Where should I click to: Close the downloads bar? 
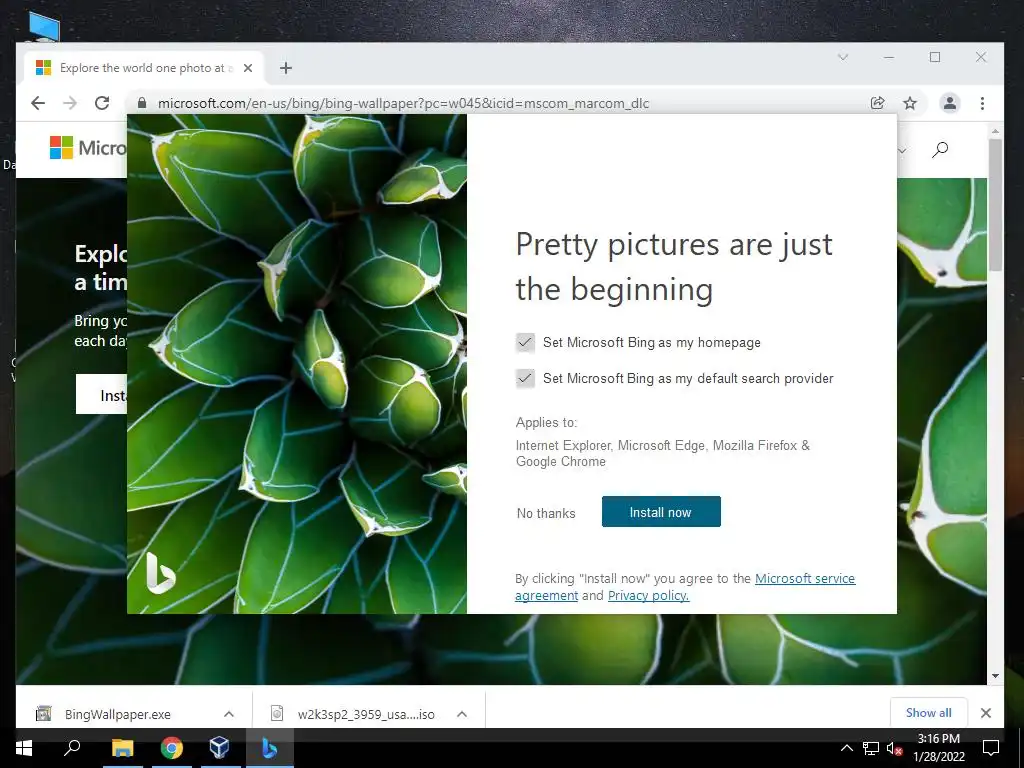click(986, 713)
